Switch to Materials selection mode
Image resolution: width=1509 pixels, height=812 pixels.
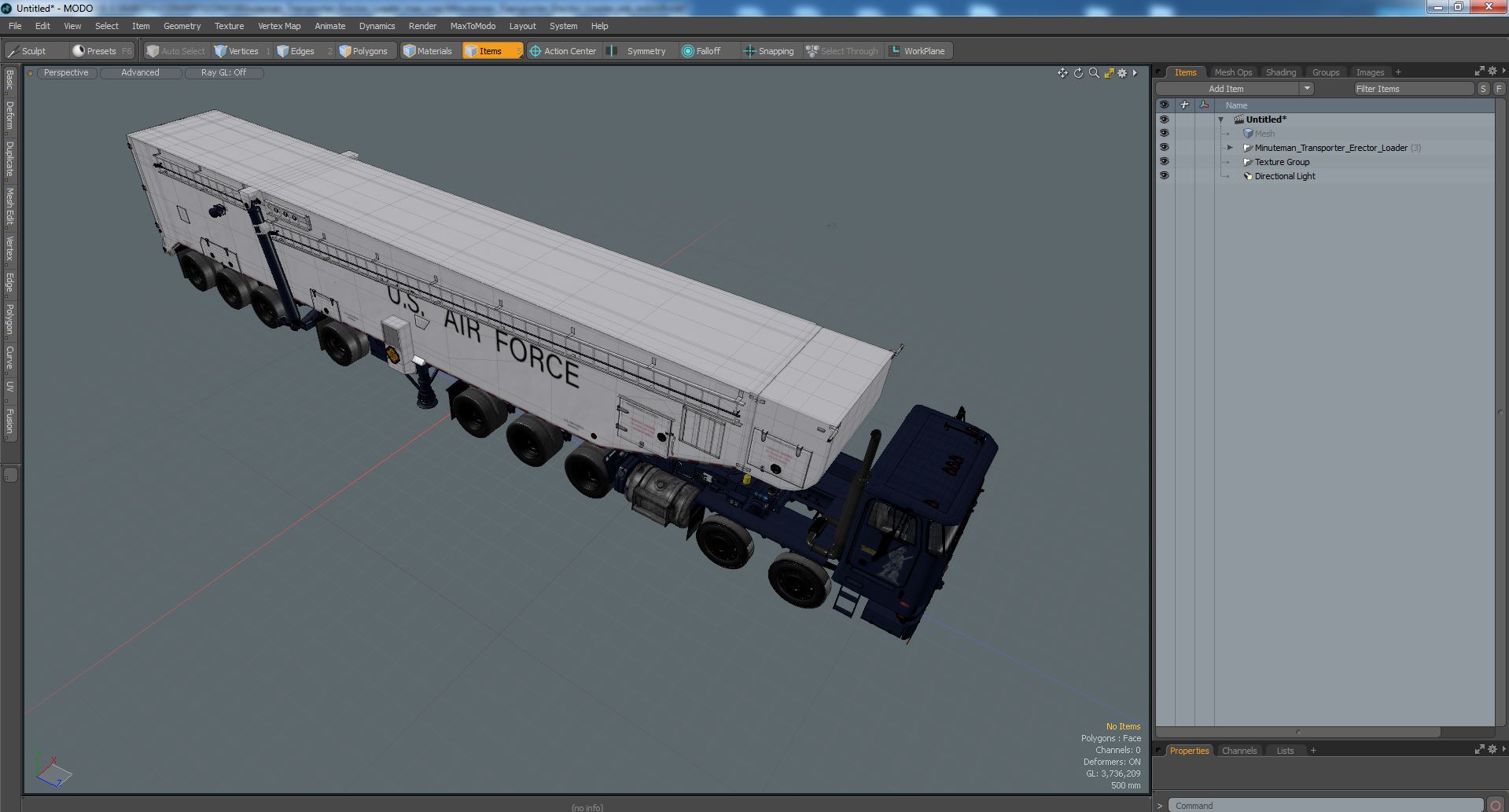pyautogui.click(x=429, y=51)
